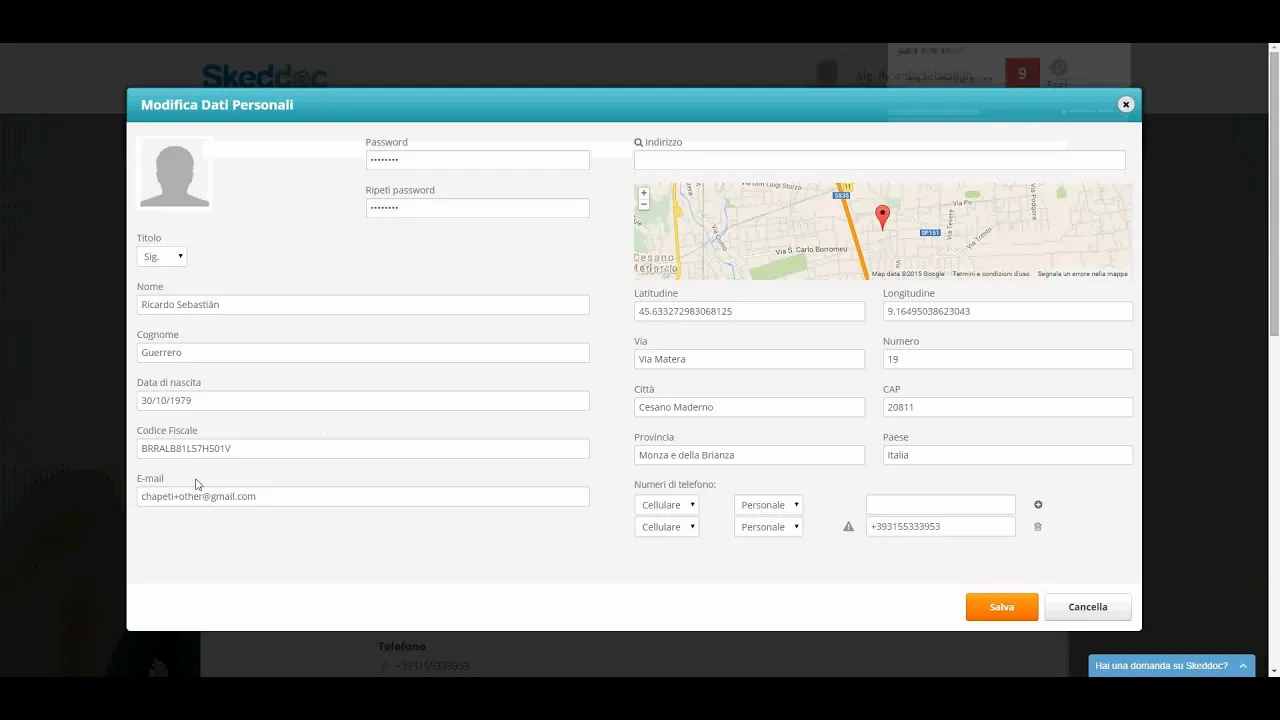Click the Data di nascita field
The image size is (1280, 720).
pos(363,400)
